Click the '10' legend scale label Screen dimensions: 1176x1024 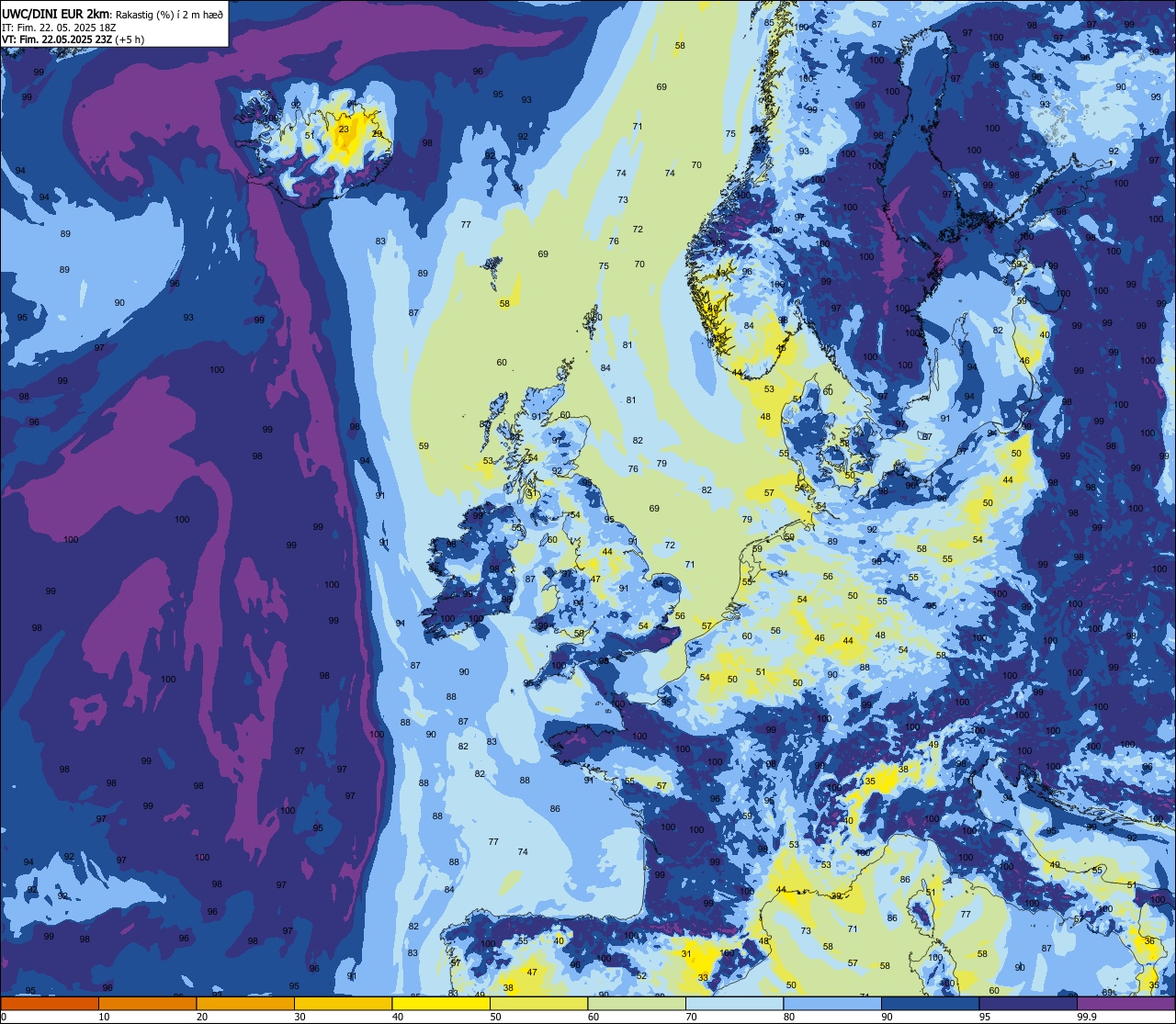click(104, 1017)
